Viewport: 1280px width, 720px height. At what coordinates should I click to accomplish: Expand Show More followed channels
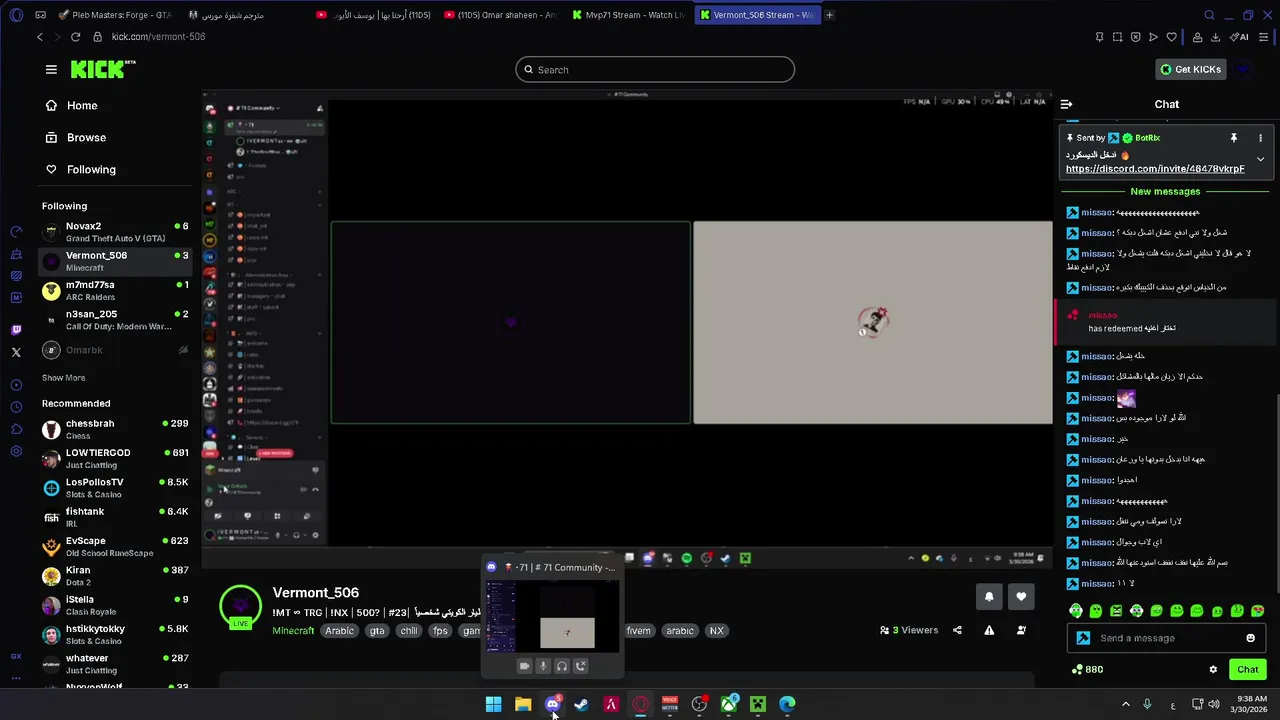tap(63, 378)
